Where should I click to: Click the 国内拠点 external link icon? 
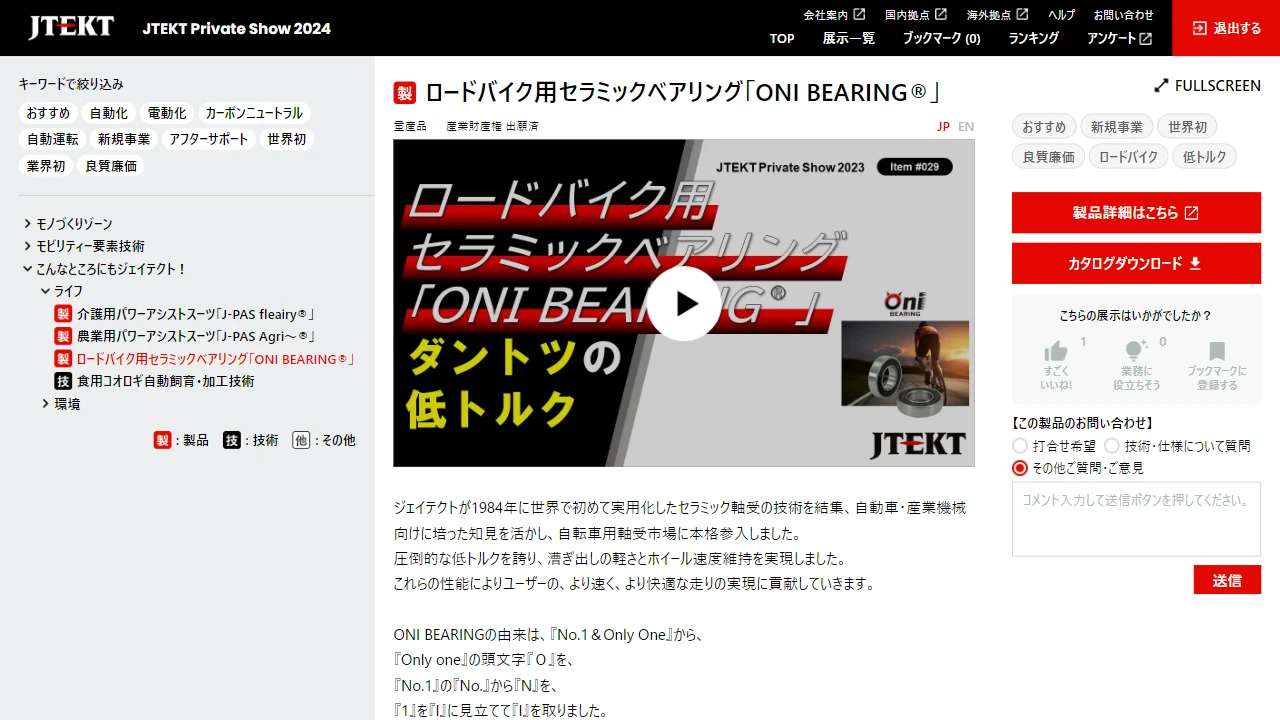[x=941, y=15]
